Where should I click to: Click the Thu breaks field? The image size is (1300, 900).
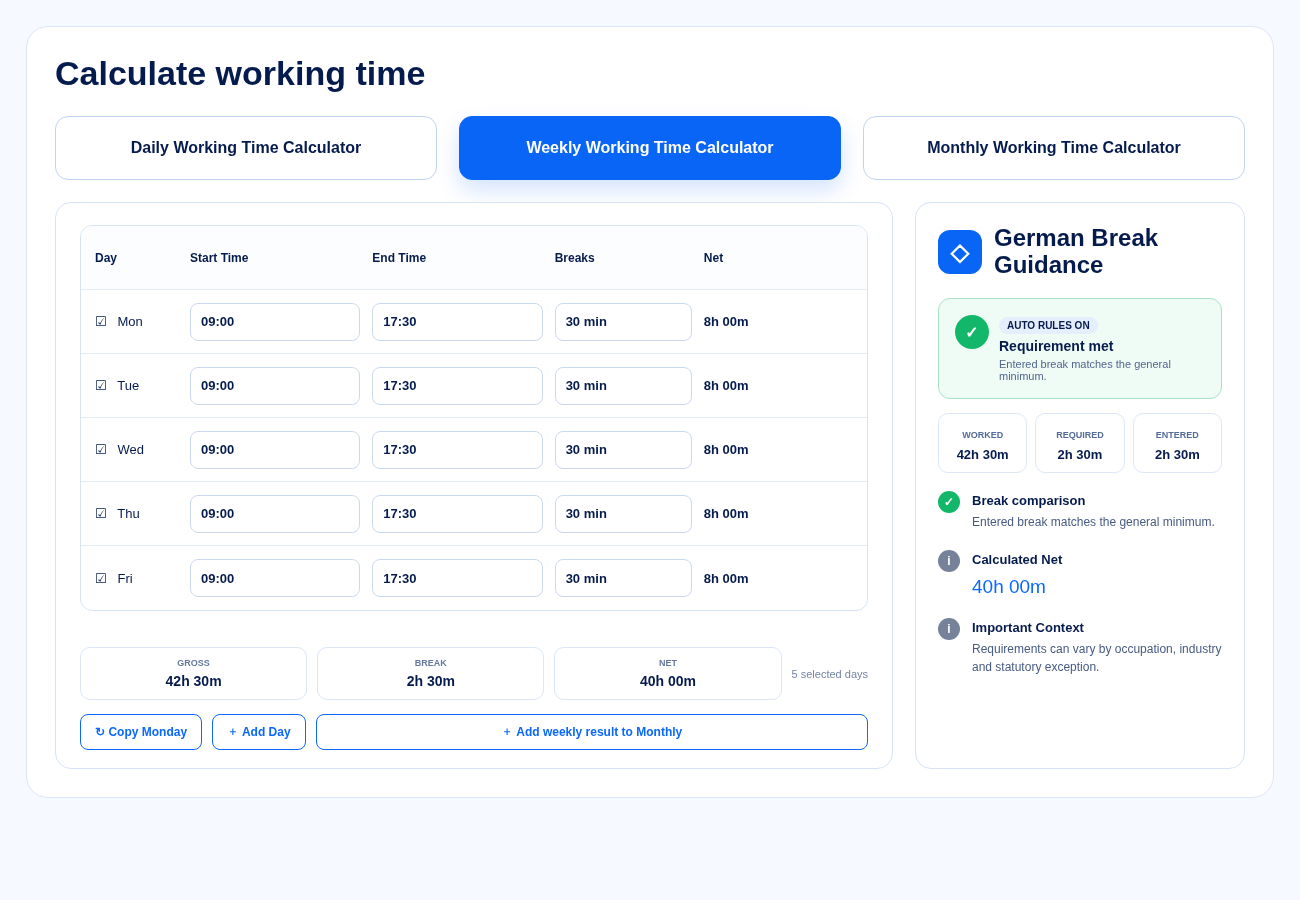click(623, 514)
